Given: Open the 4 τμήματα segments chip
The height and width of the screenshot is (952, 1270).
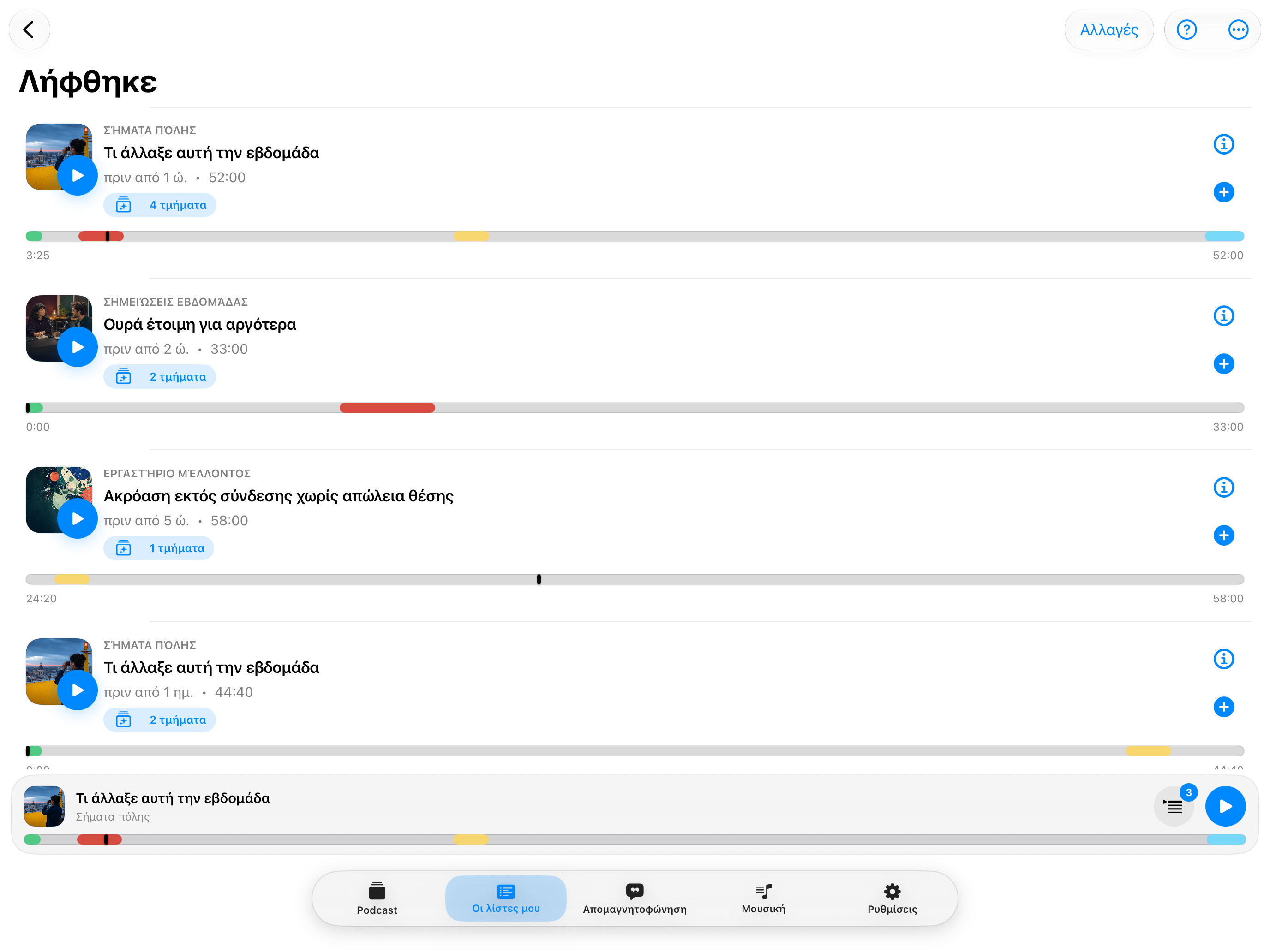Looking at the screenshot, I should click(x=160, y=205).
